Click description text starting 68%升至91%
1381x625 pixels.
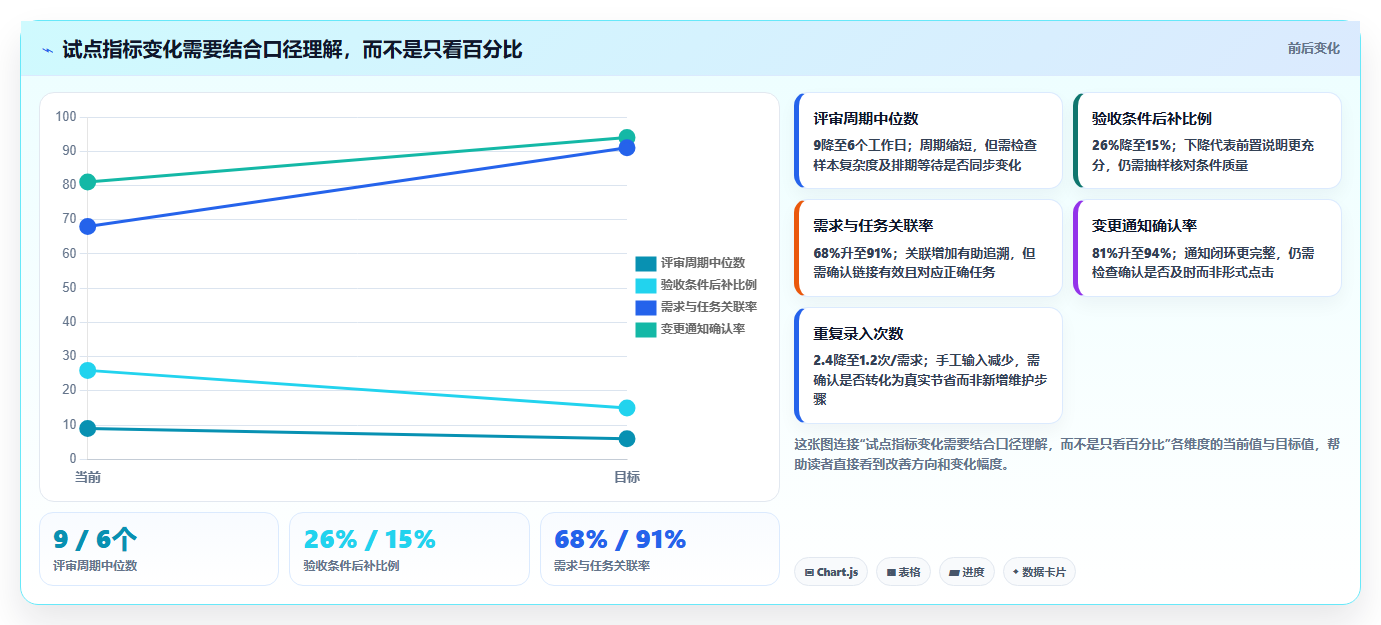(924, 263)
